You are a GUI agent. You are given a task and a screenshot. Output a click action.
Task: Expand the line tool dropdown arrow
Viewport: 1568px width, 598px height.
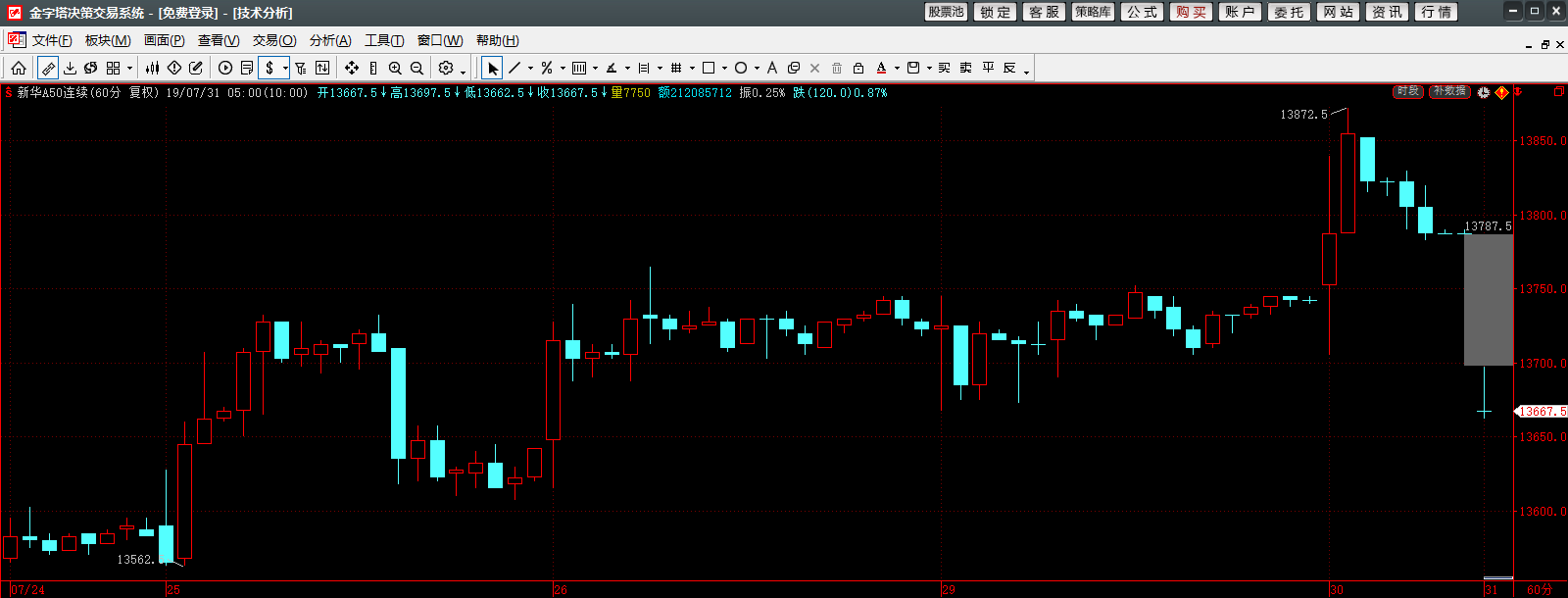[x=530, y=69]
